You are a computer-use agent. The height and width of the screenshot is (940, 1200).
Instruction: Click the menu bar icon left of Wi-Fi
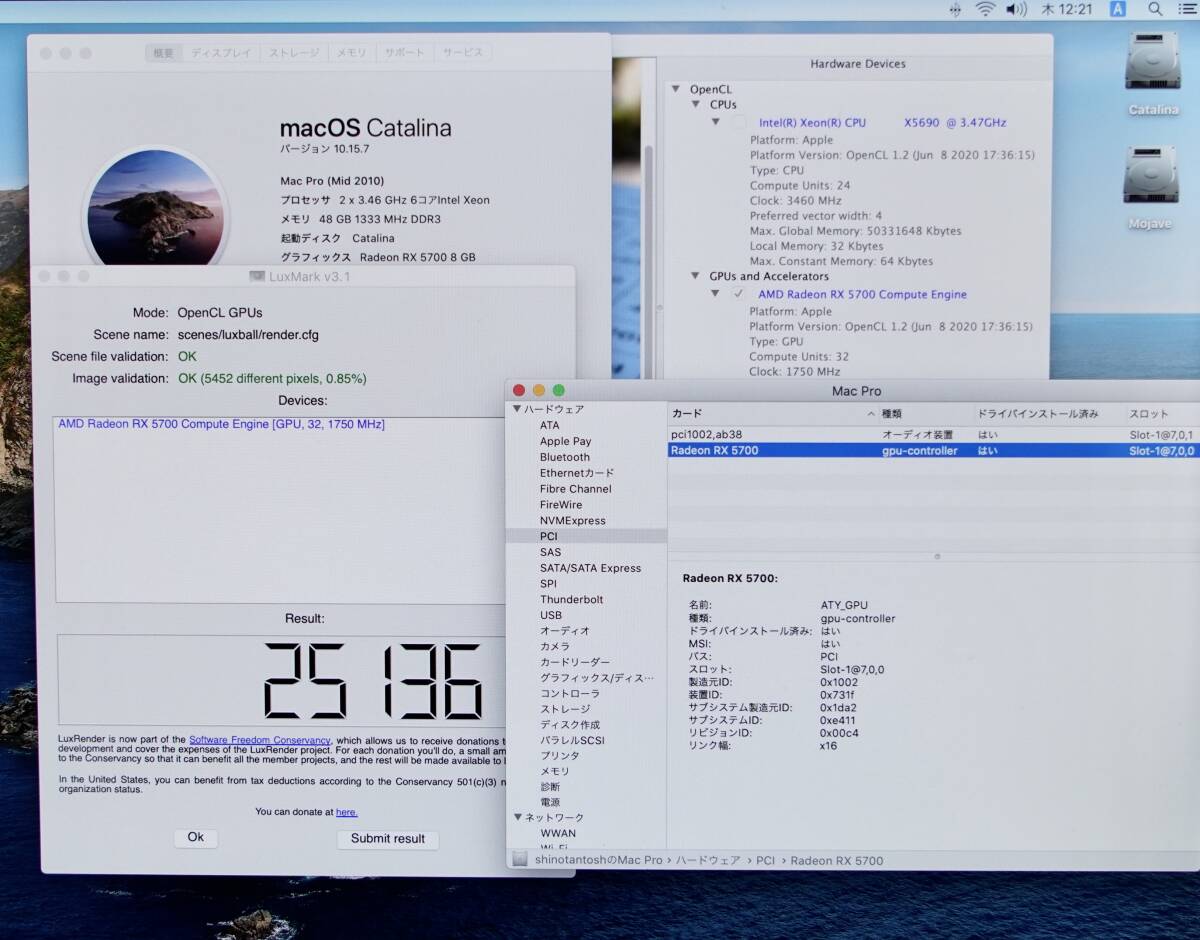click(955, 10)
